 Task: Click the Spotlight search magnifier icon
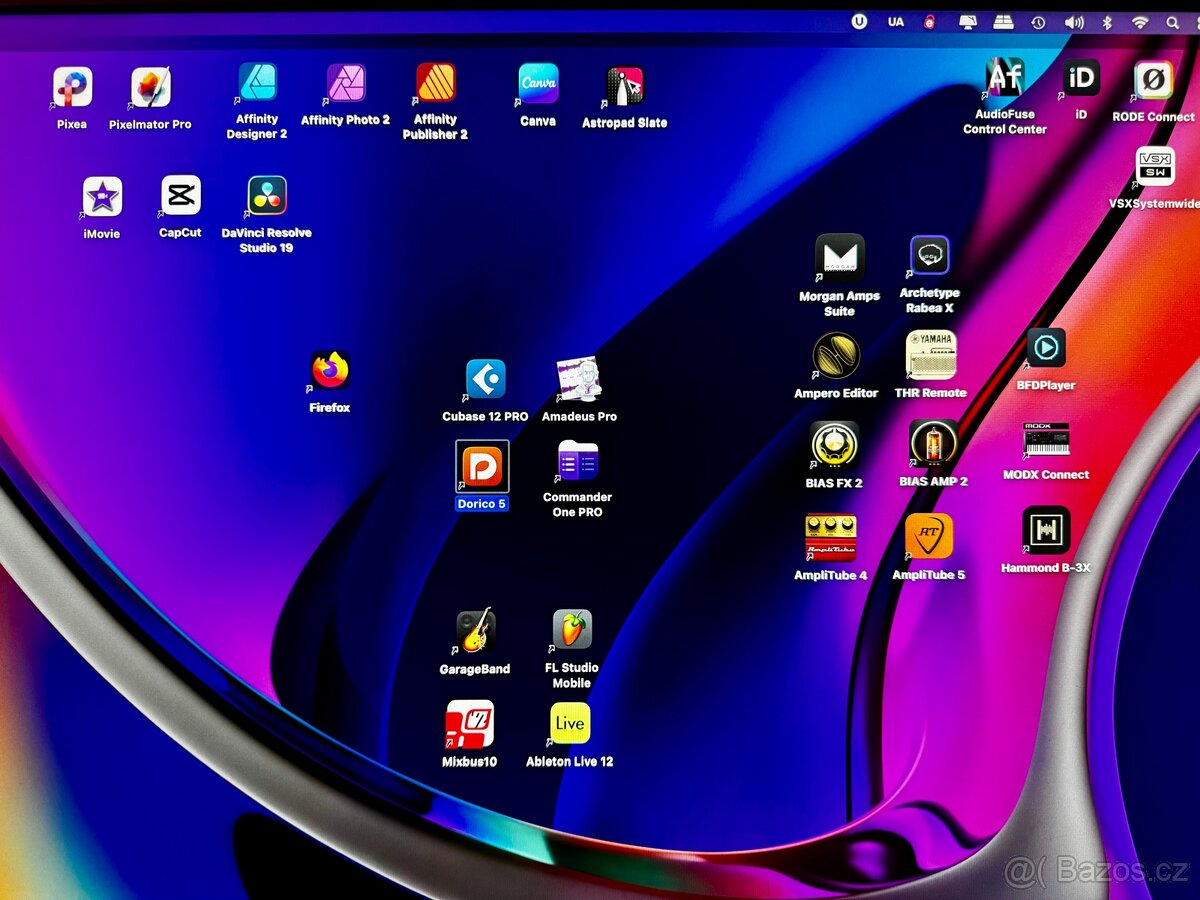1173,22
